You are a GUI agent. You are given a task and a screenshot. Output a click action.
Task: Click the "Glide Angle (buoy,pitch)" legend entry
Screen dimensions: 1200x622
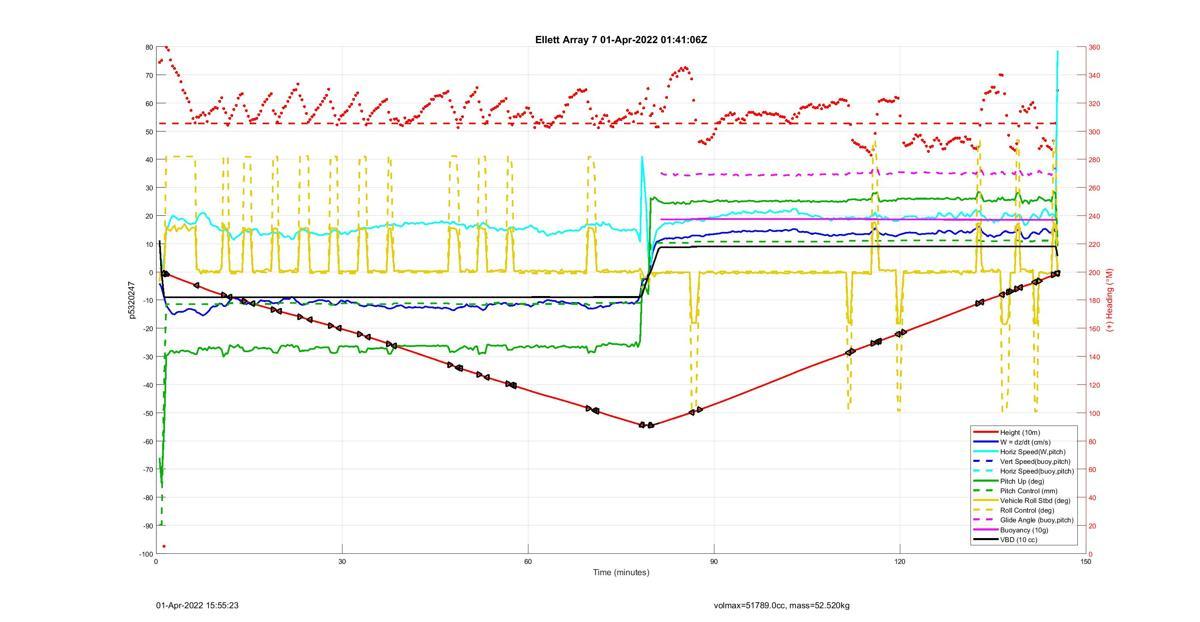pos(1036,520)
